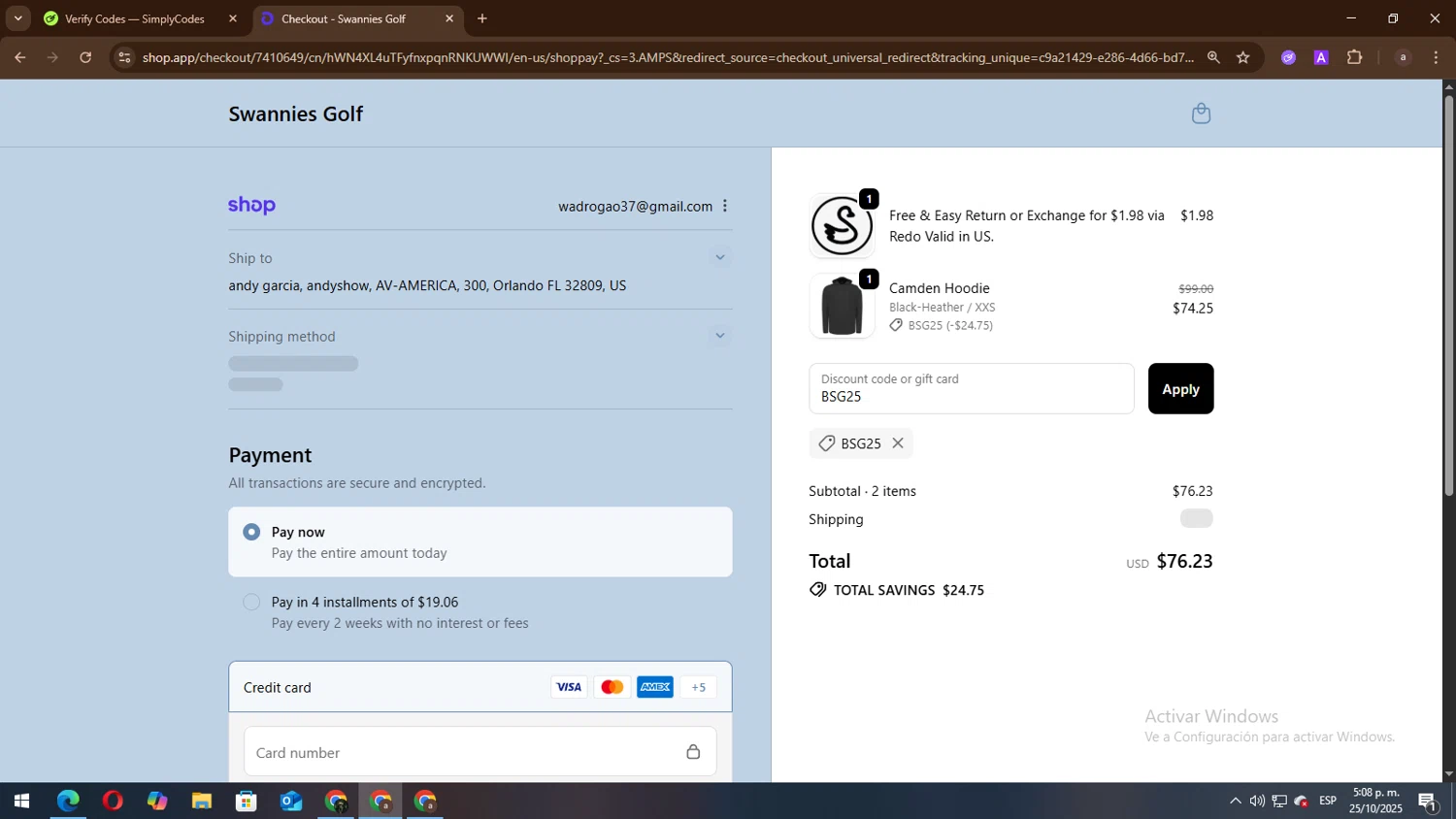Select Pay in 4 installments option
The image size is (1456, 819).
(x=480, y=612)
